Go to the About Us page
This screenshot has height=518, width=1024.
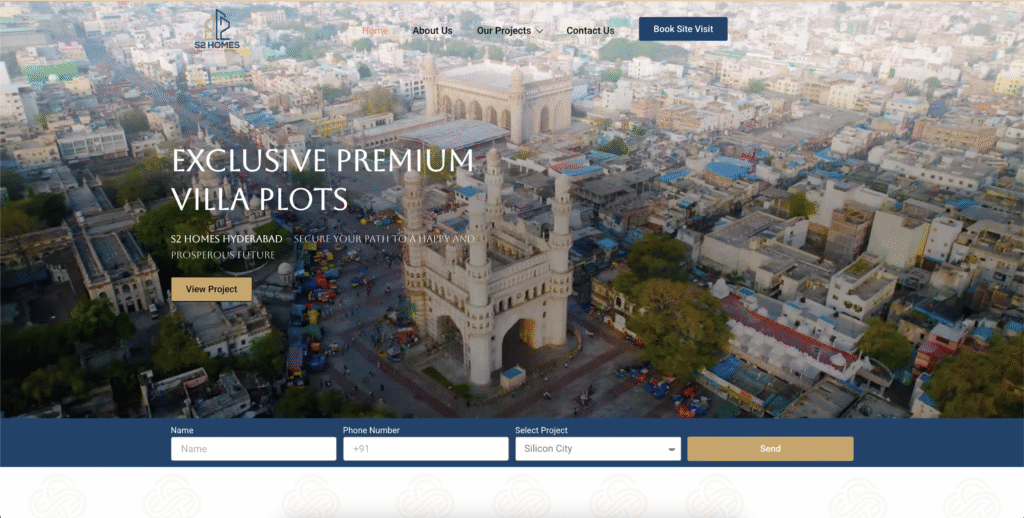(432, 30)
